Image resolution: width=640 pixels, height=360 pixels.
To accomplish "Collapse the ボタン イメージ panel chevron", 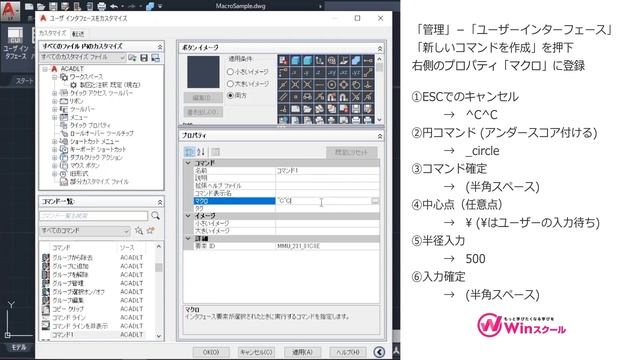I will pyautogui.click(x=380, y=49).
